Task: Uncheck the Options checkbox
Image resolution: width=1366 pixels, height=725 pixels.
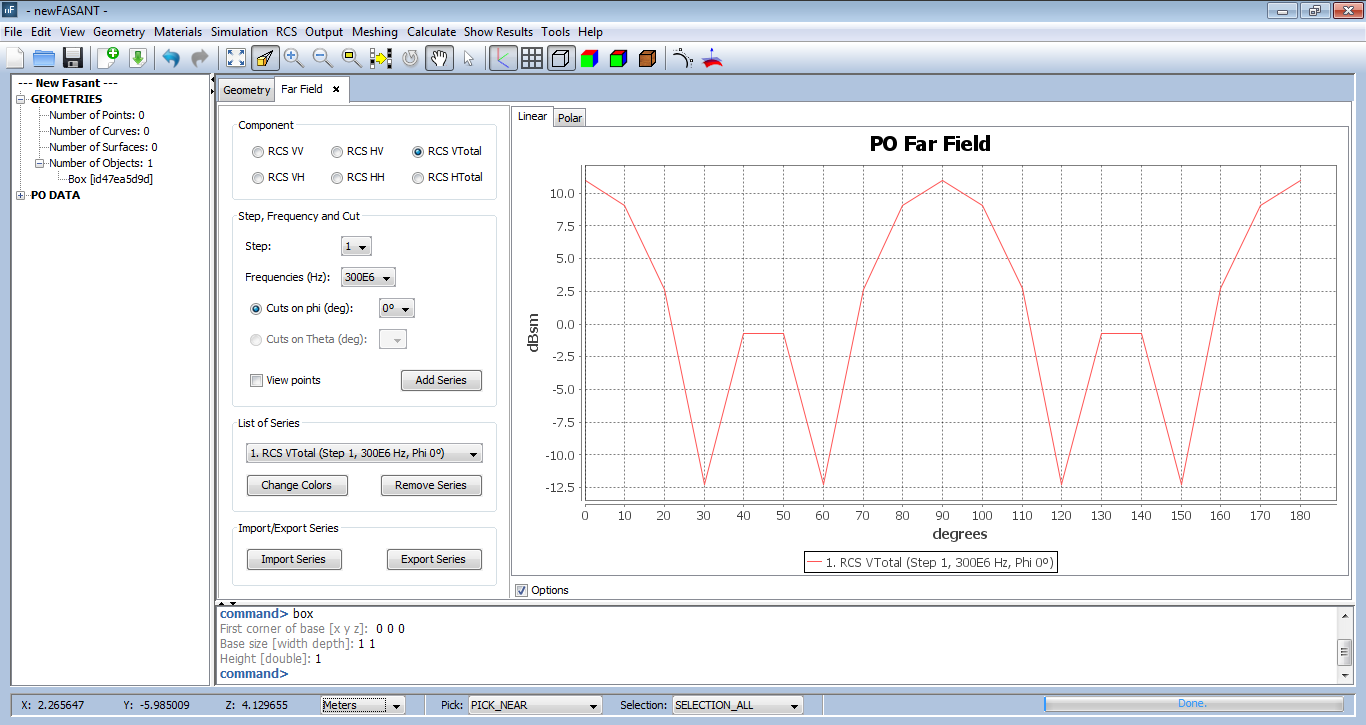Action: [x=521, y=590]
